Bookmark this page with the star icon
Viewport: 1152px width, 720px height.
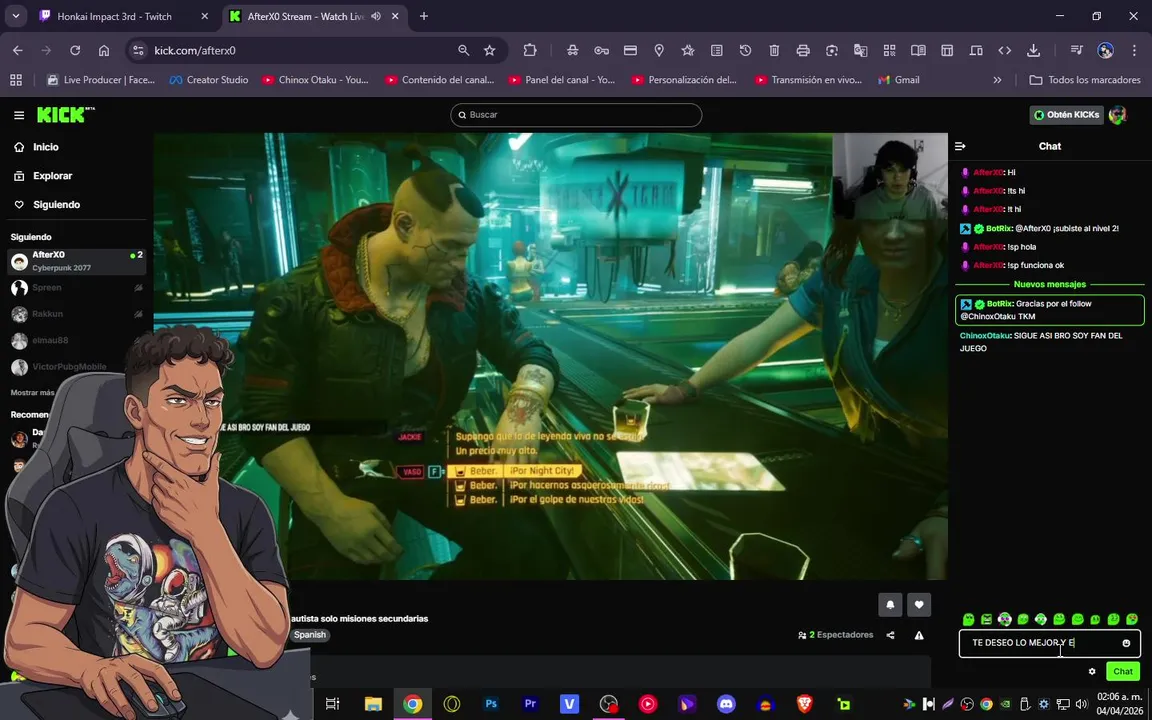489,51
